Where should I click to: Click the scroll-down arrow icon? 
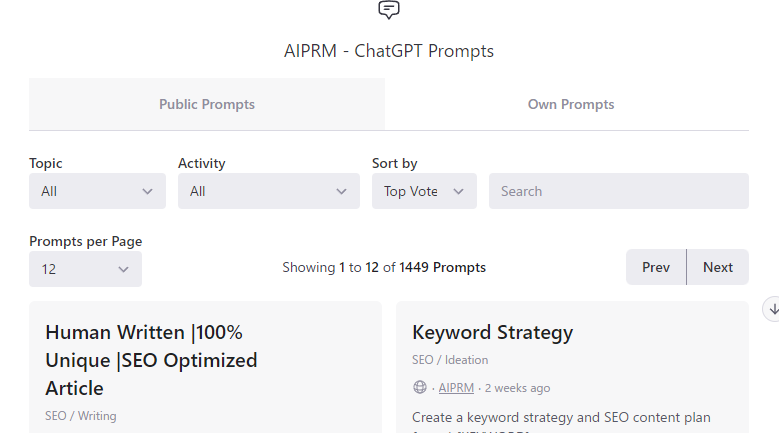coord(773,309)
